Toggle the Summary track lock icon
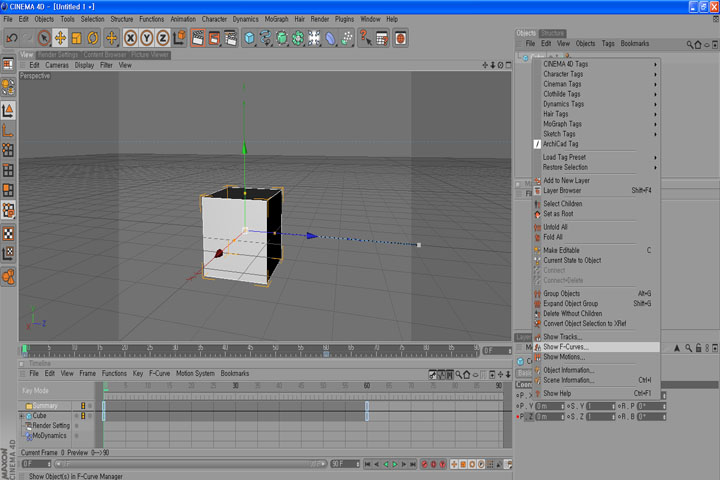 pyautogui.click(x=83, y=406)
